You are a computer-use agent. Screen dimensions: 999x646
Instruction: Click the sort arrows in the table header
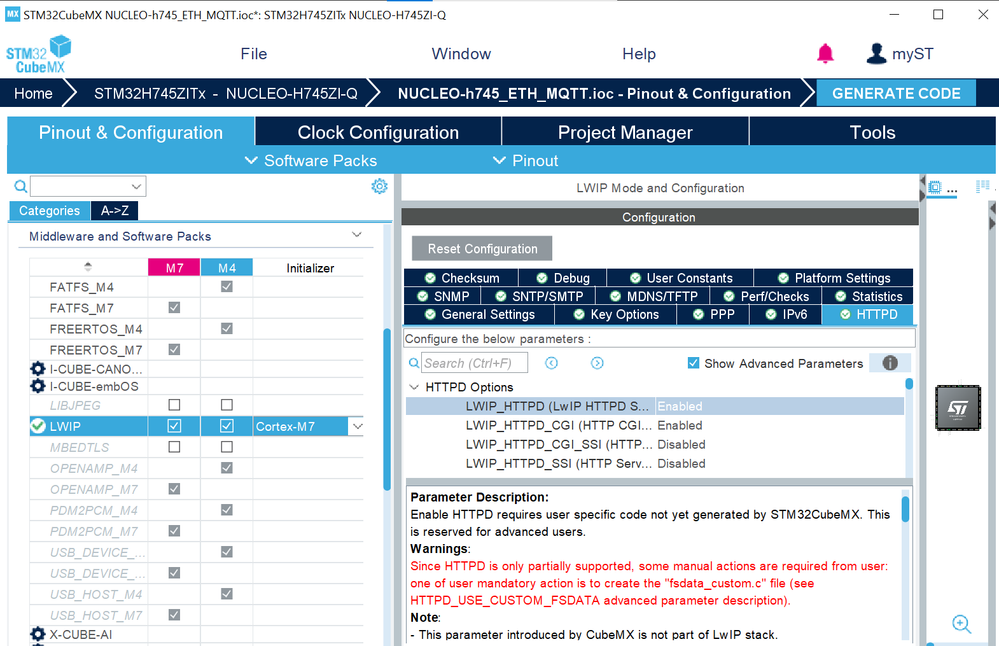(x=88, y=267)
